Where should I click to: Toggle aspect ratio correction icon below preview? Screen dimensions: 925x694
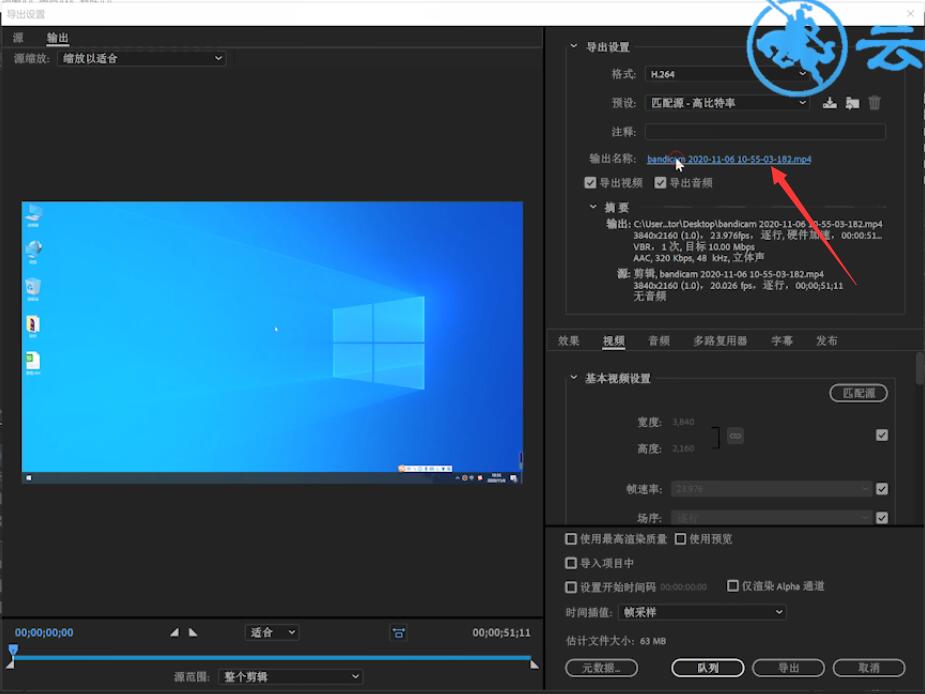coord(399,633)
